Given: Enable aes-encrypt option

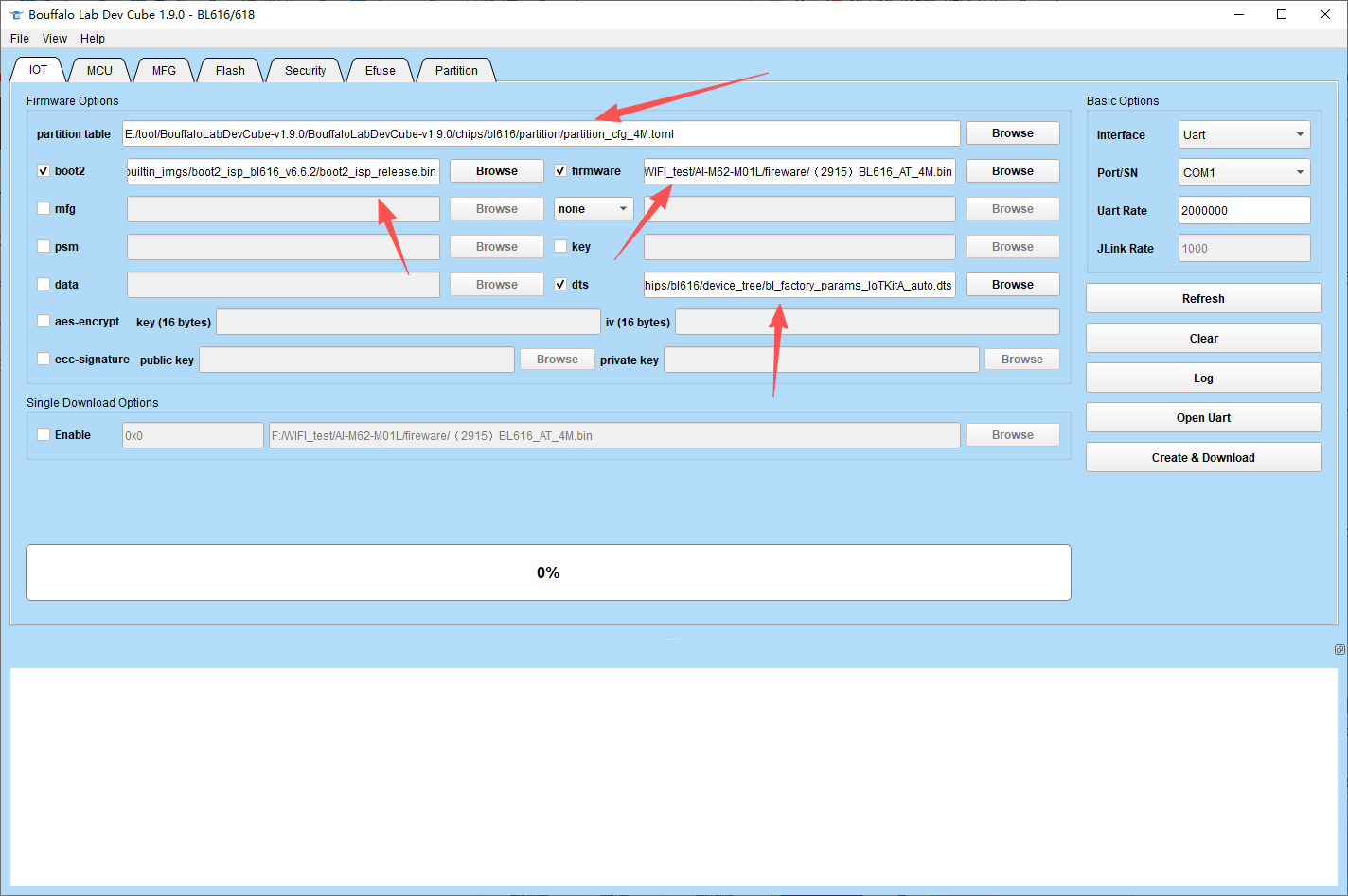Looking at the screenshot, I should pos(44,322).
